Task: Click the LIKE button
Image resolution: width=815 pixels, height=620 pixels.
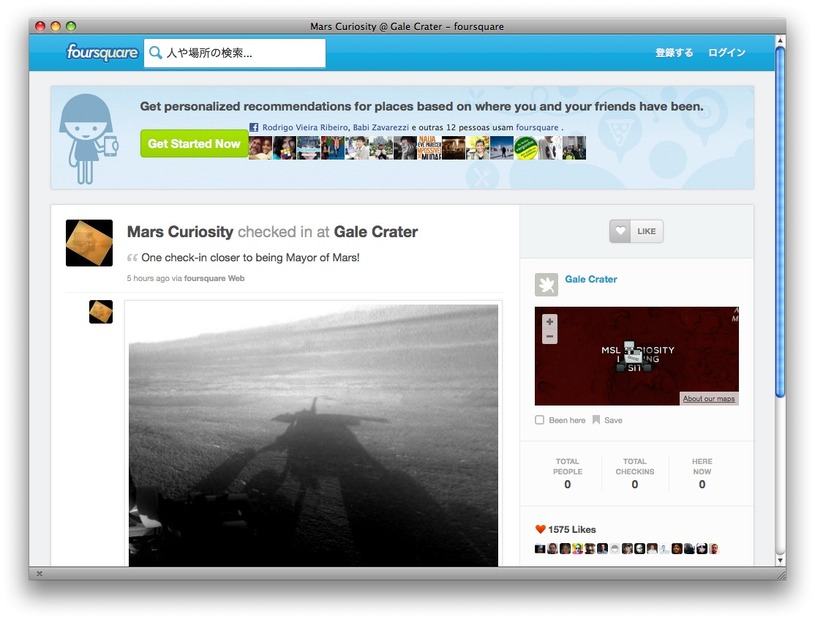Action: (x=636, y=231)
